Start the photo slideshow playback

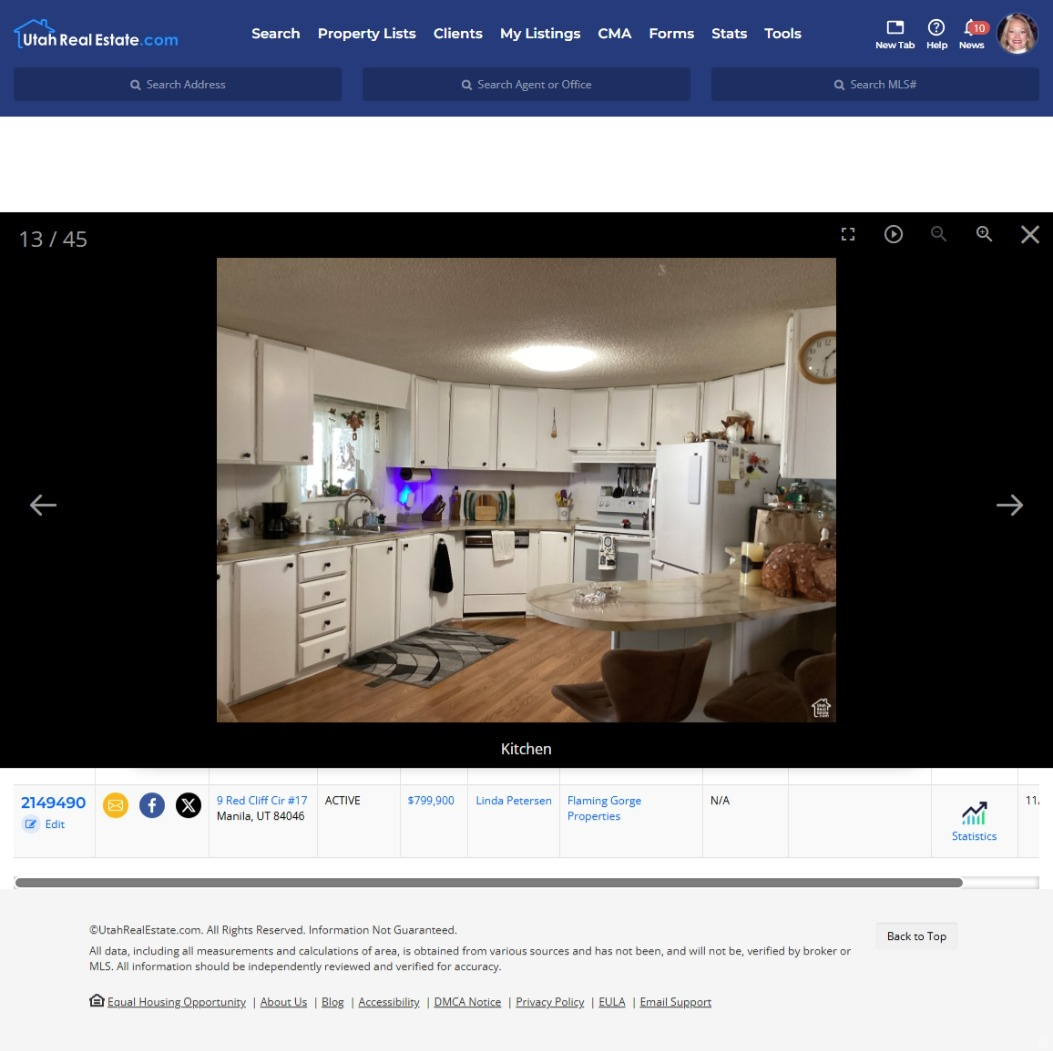[893, 233]
